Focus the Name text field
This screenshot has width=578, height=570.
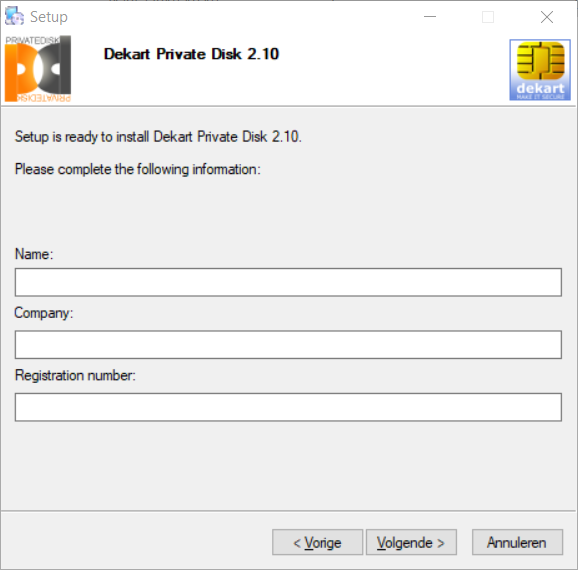(x=288, y=282)
